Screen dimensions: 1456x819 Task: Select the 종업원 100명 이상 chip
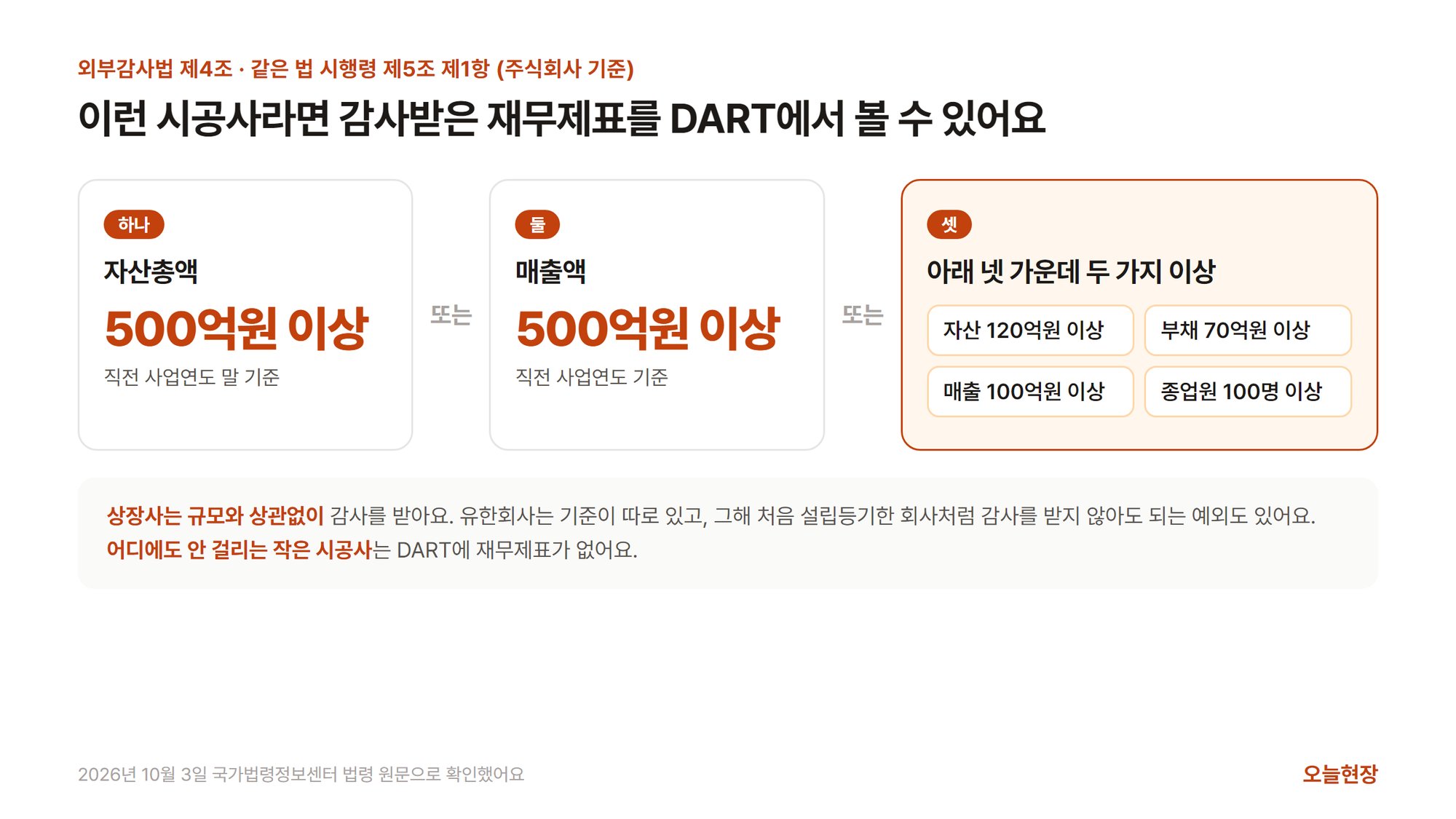(1248, 392)
